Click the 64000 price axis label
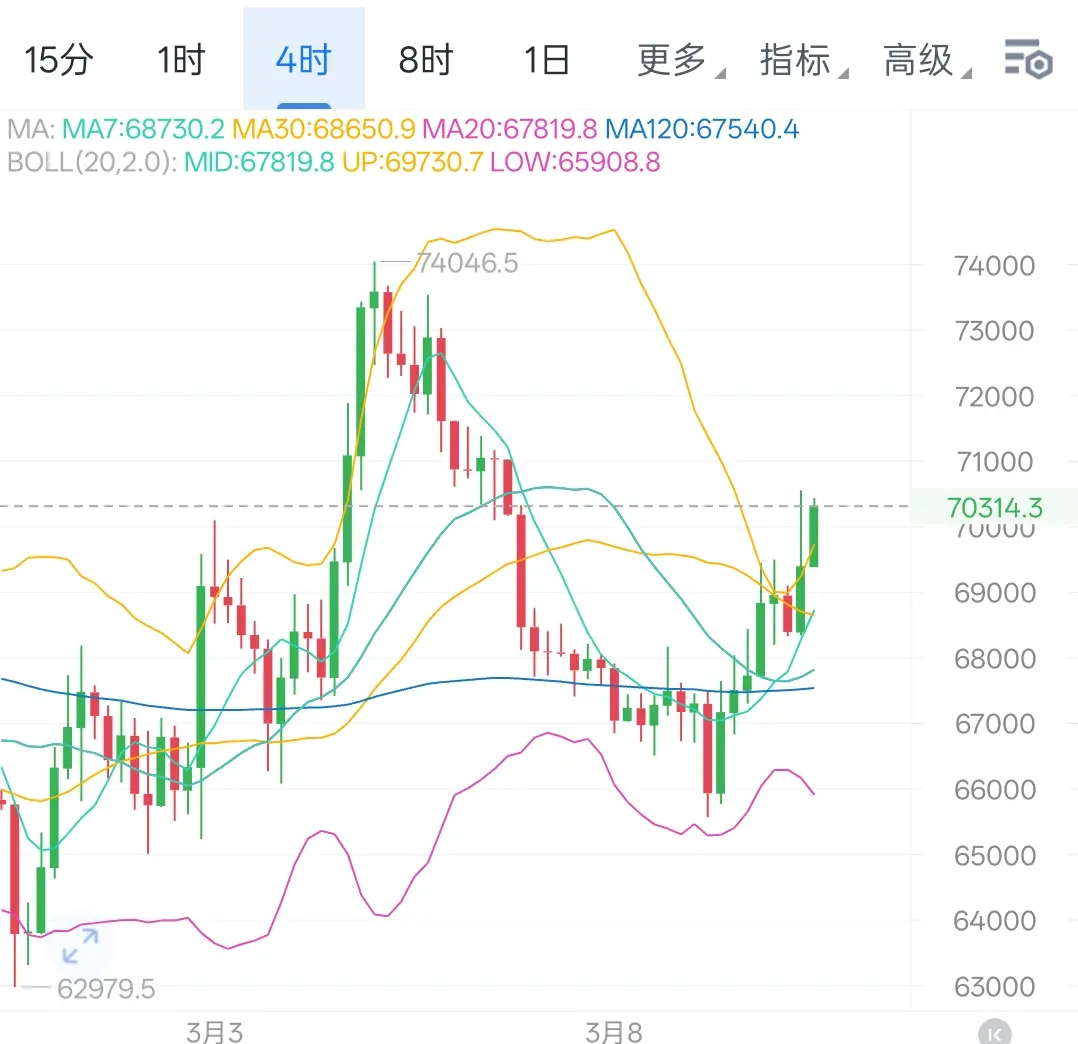Image resolution: width=1078 pixels, height=1044 pixels. click(x=994, y=921)
